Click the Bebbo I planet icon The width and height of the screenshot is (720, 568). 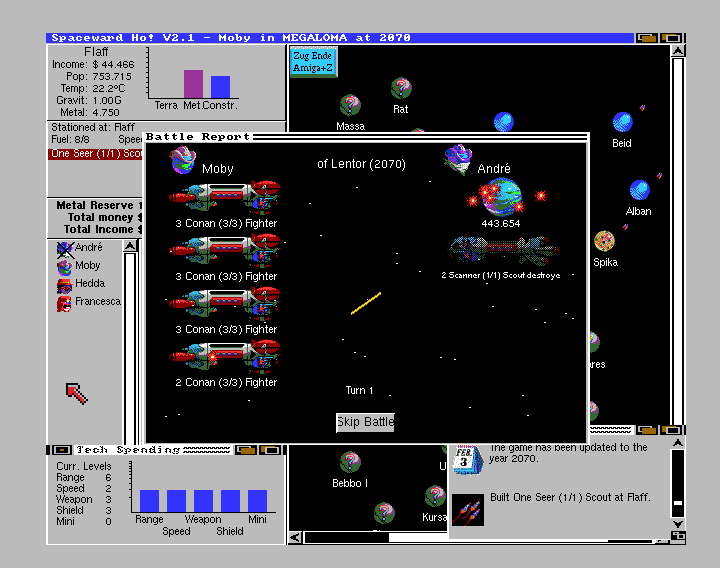click(x=350, y=462)
